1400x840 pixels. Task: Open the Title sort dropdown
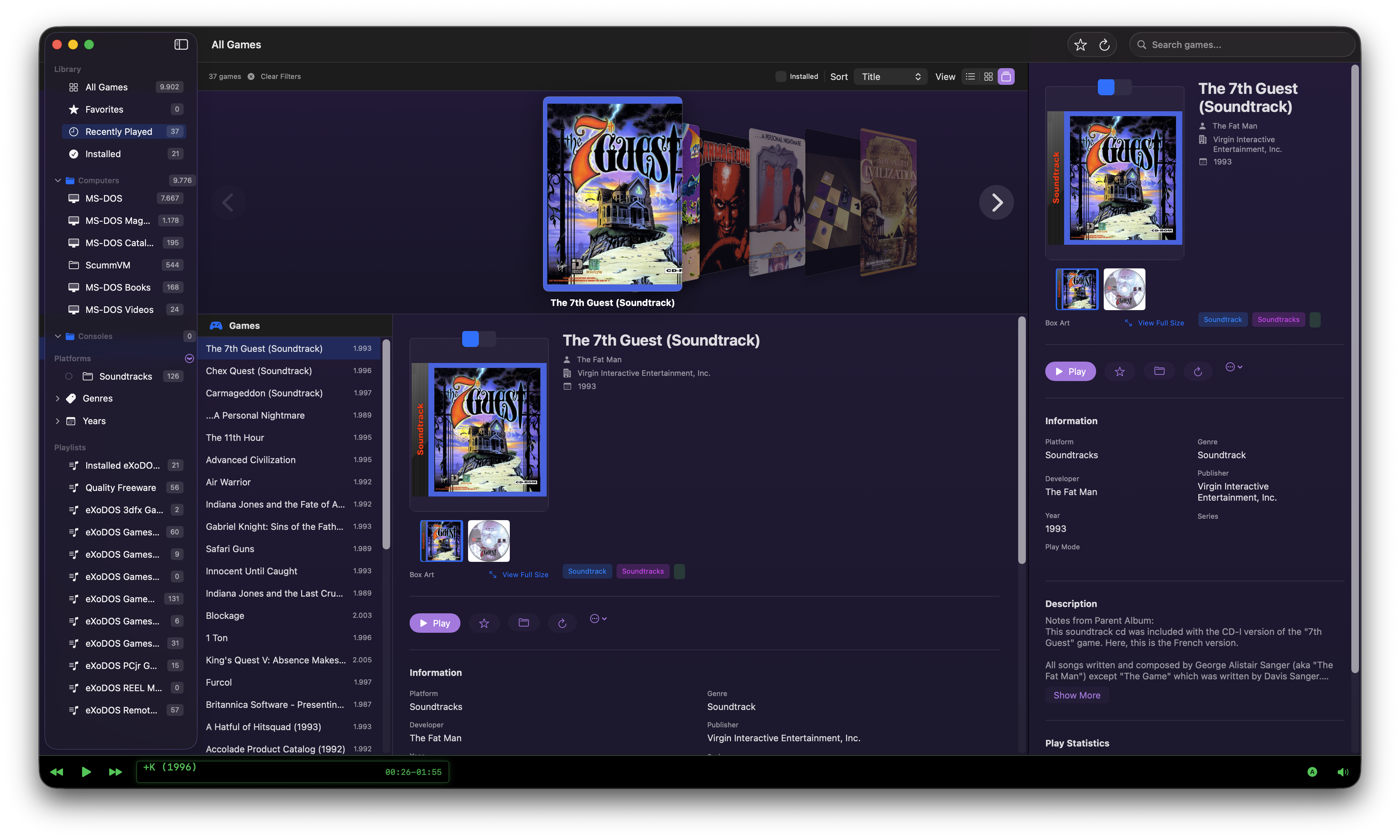[x=890, y=76]
